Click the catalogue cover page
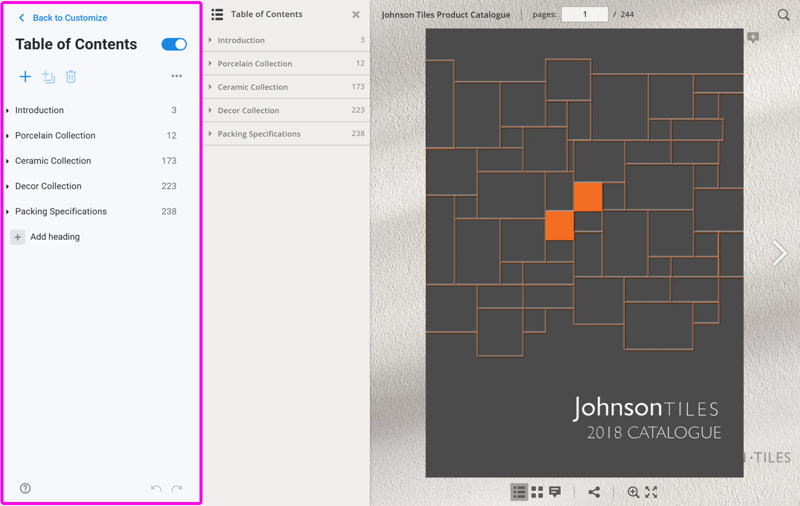This screenshot has width=800, height=506. click(585, 253)
